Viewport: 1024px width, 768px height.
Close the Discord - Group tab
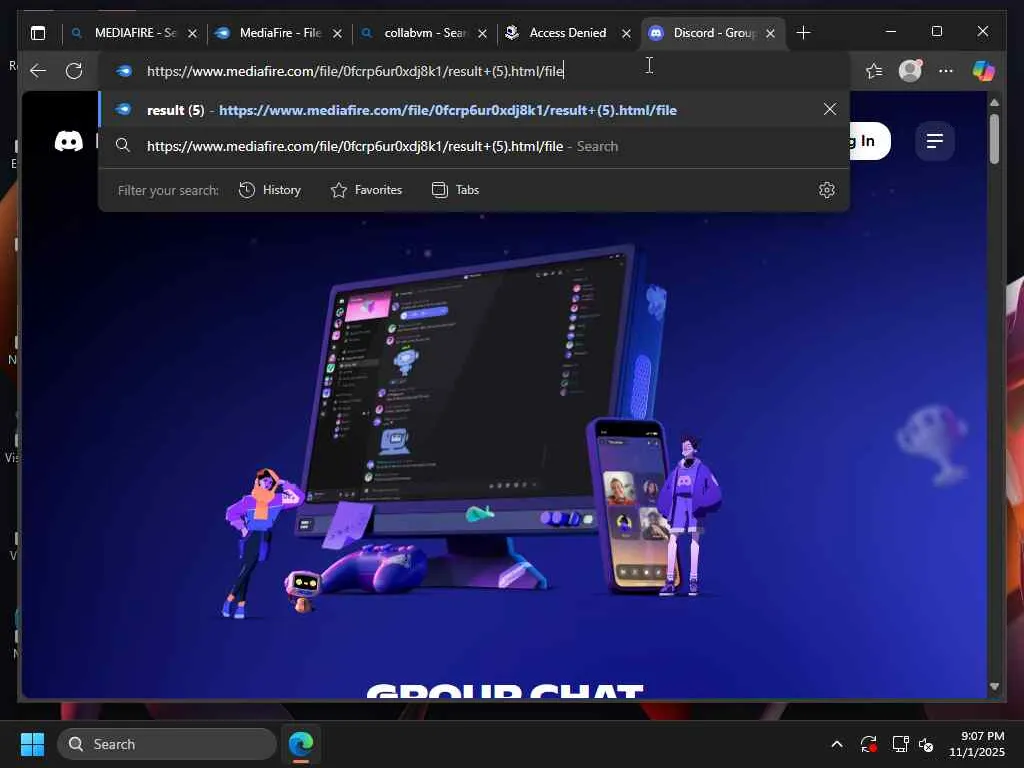pos(771,33)
